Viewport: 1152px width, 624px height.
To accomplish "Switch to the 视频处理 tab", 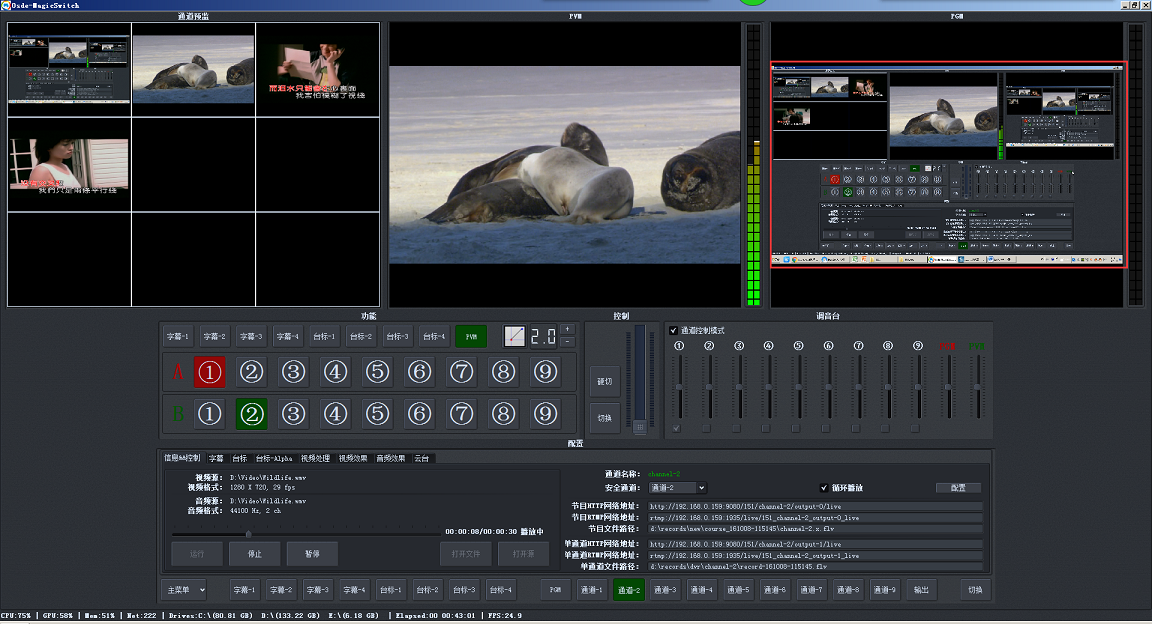I will coord(315,459).
